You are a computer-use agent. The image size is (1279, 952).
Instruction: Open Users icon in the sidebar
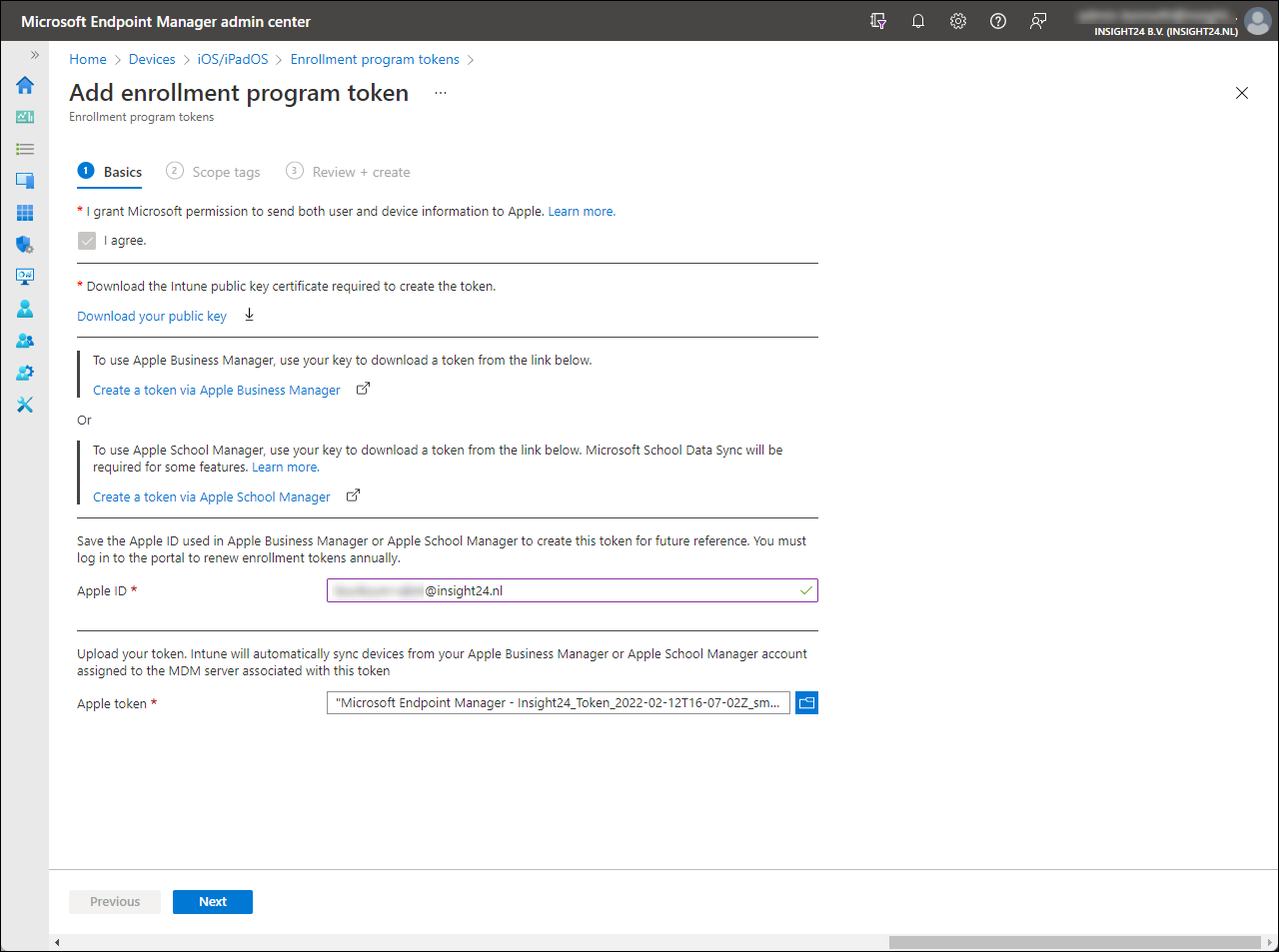tap(25, 309)
